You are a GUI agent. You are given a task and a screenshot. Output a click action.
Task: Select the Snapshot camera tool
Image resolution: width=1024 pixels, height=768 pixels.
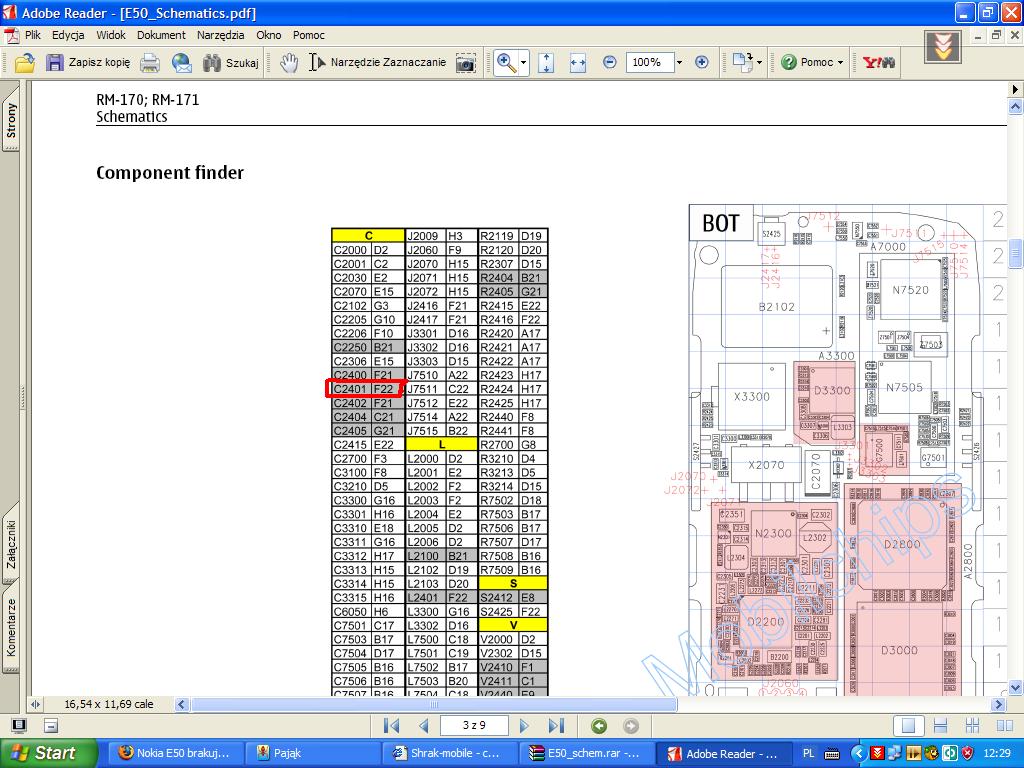pyautogui.click(x=466, y=63)
